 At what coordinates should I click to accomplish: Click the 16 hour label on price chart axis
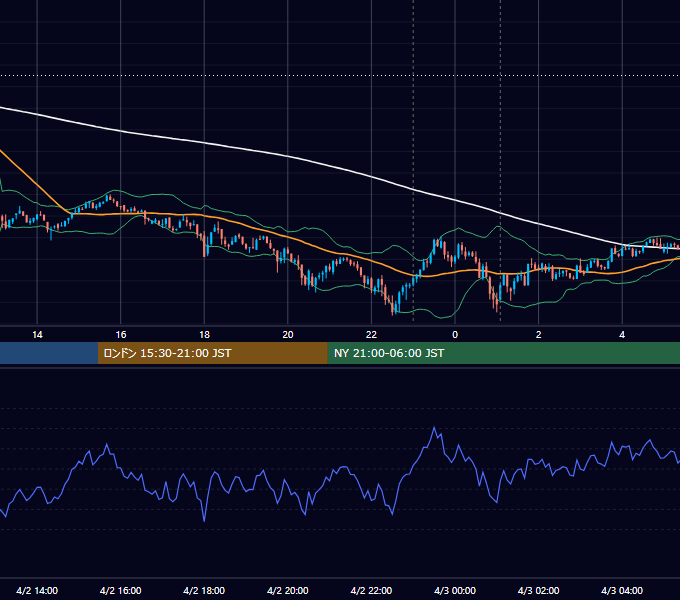coord(121,335)
